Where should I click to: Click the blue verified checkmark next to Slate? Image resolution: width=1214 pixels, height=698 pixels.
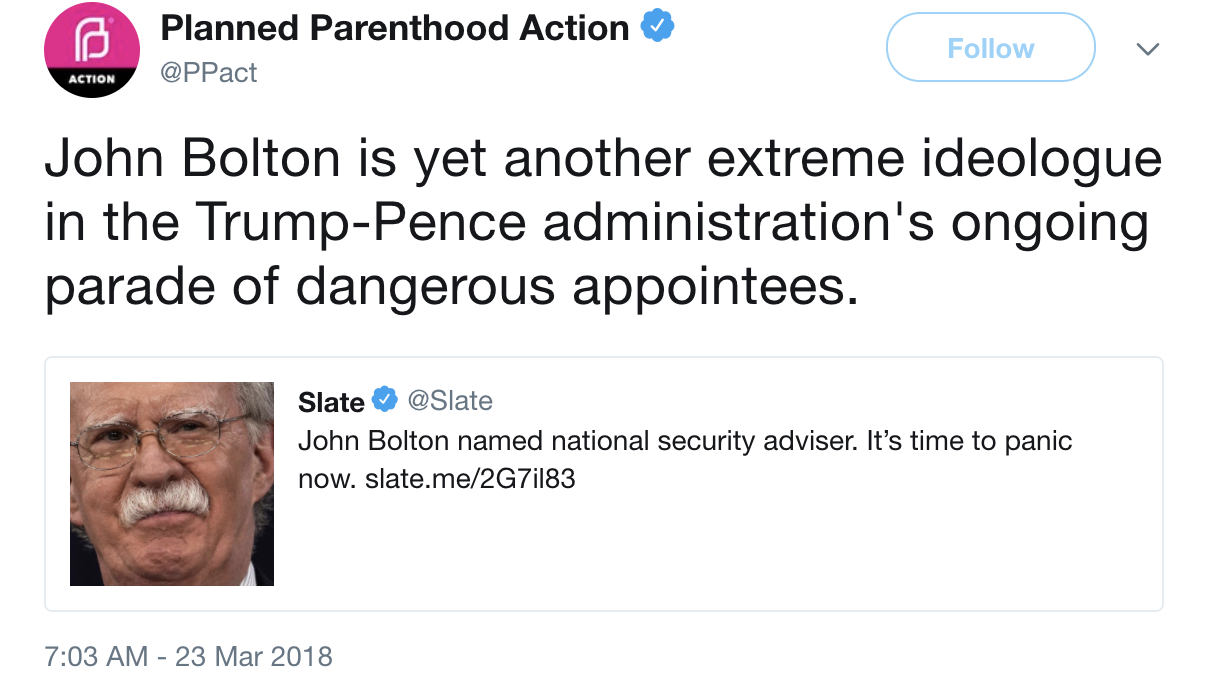[384, 401]
